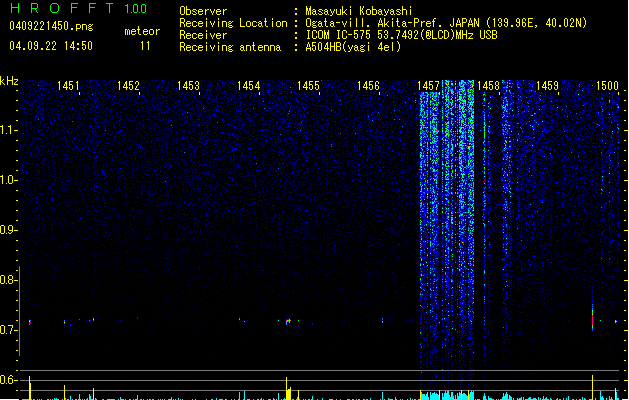The height and width of the screenshot is (400, 629).
Task: Click the 1.0 frequency axis label
Action: click(8, 180)
